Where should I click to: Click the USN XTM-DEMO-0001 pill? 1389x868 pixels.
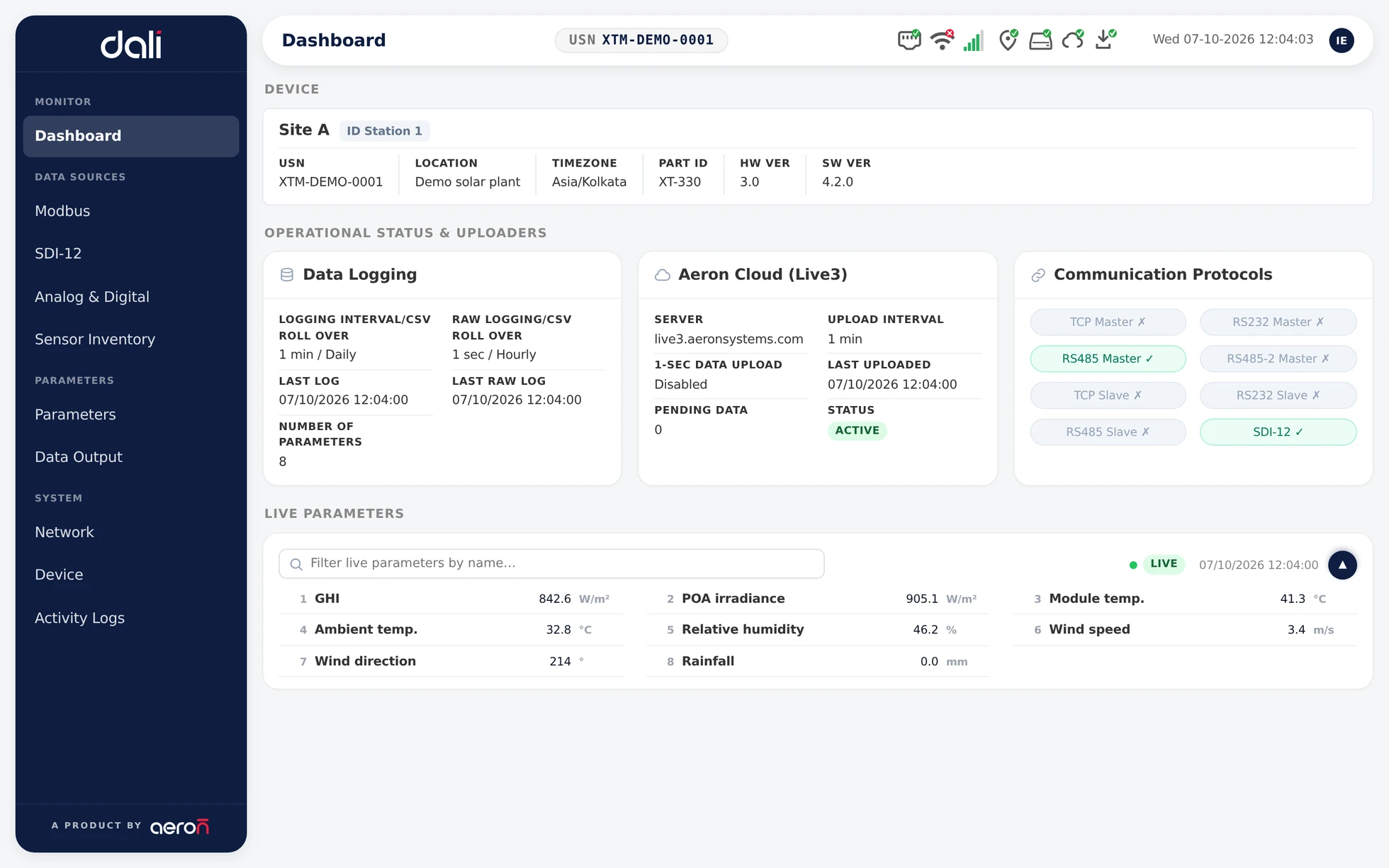coord(641,40)
